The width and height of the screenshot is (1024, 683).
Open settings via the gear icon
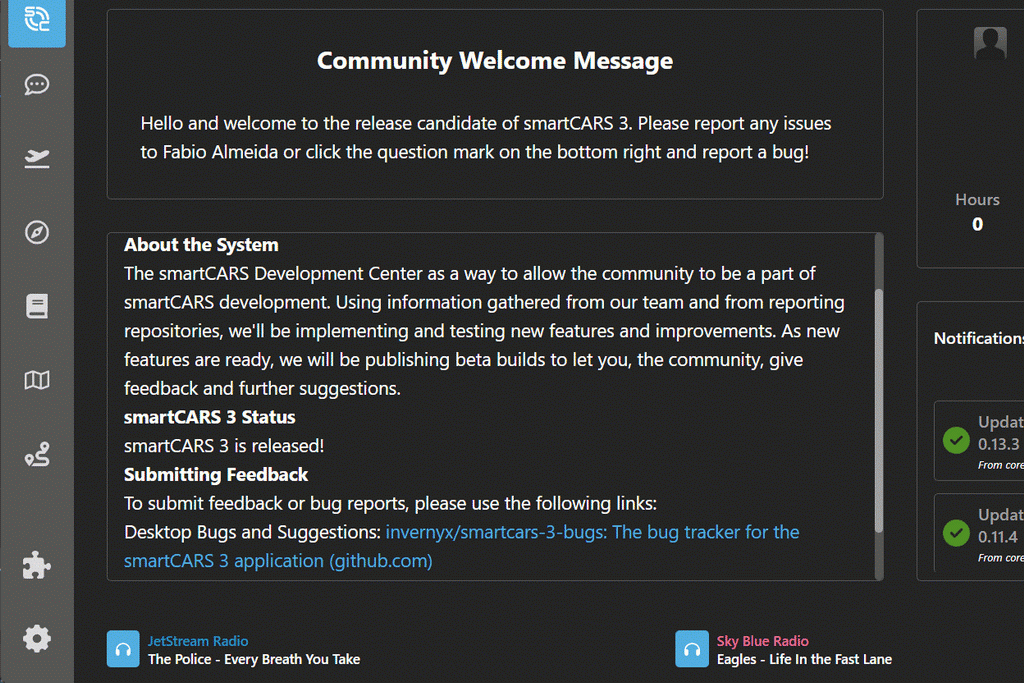(x=37, y=638)
